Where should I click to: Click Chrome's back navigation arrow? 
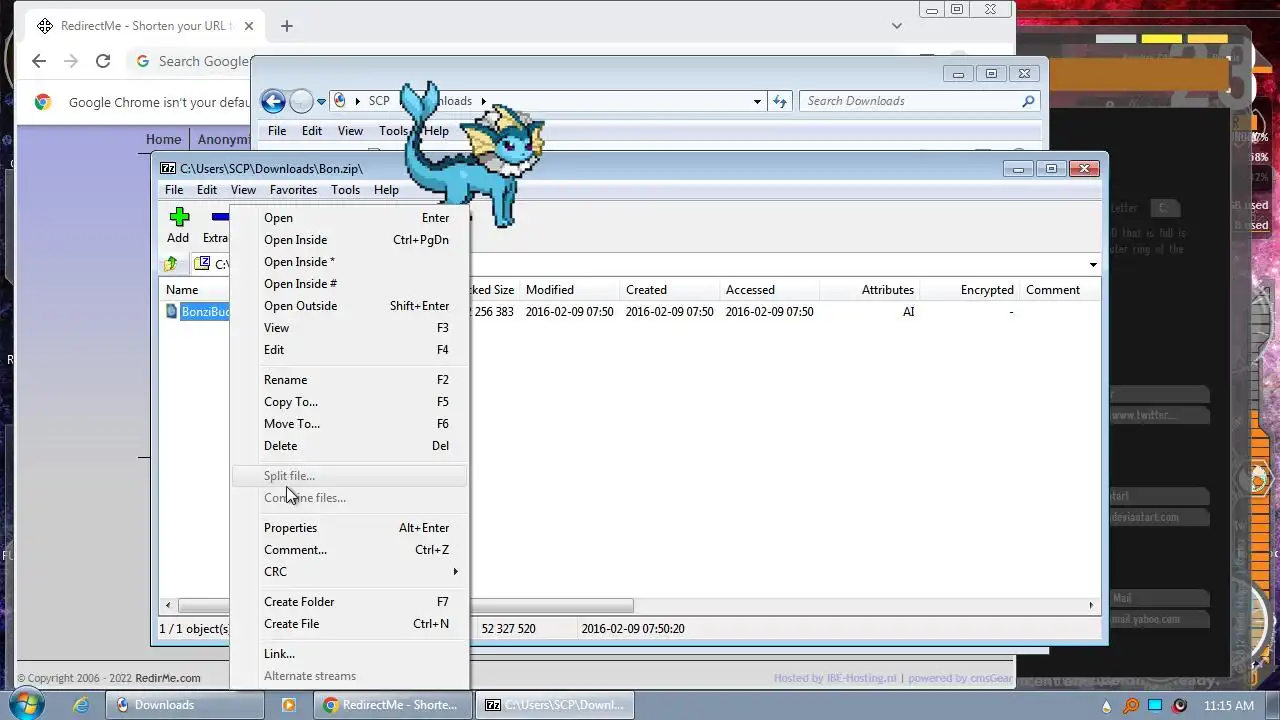coord(38,61)
